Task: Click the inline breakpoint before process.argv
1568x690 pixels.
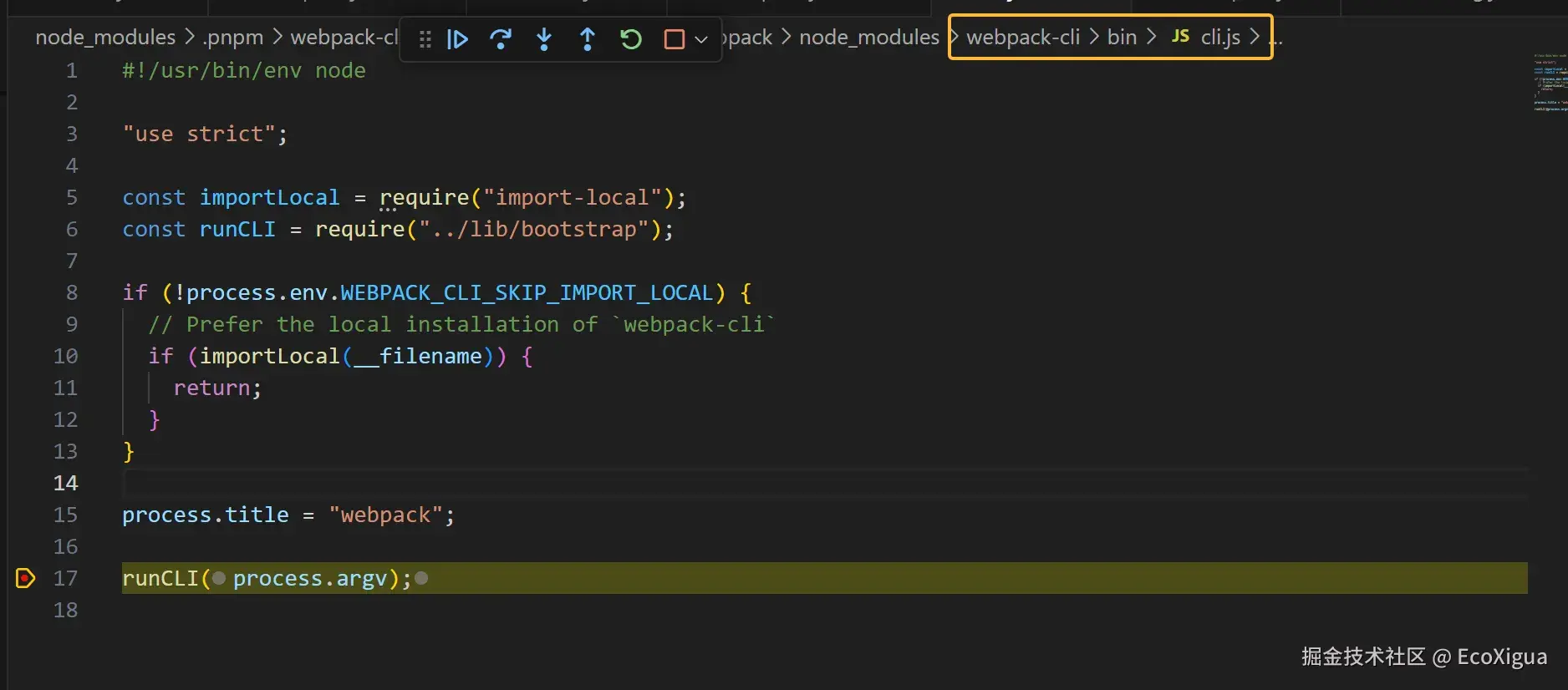Action: coord(219,578)
